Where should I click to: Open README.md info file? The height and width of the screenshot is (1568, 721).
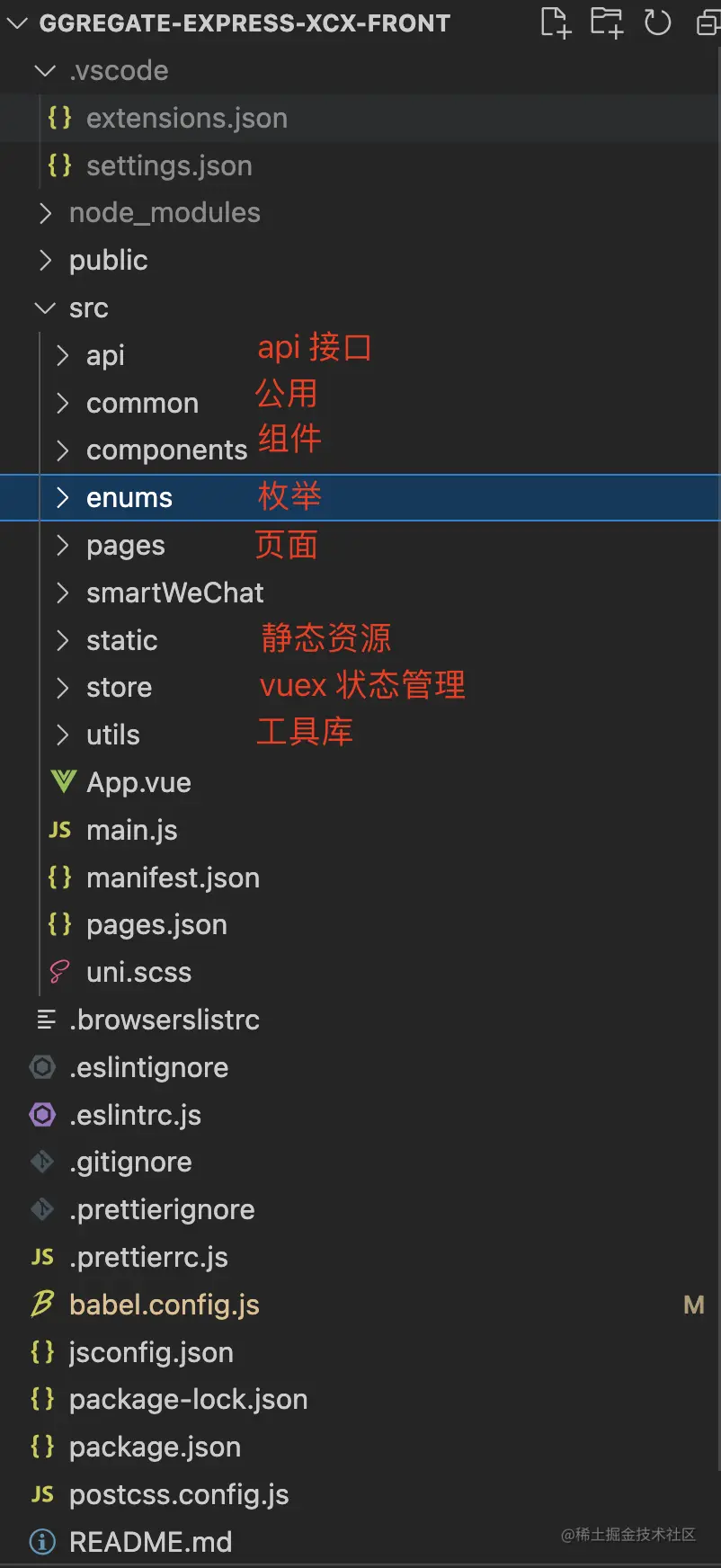tap(150, 1542)
